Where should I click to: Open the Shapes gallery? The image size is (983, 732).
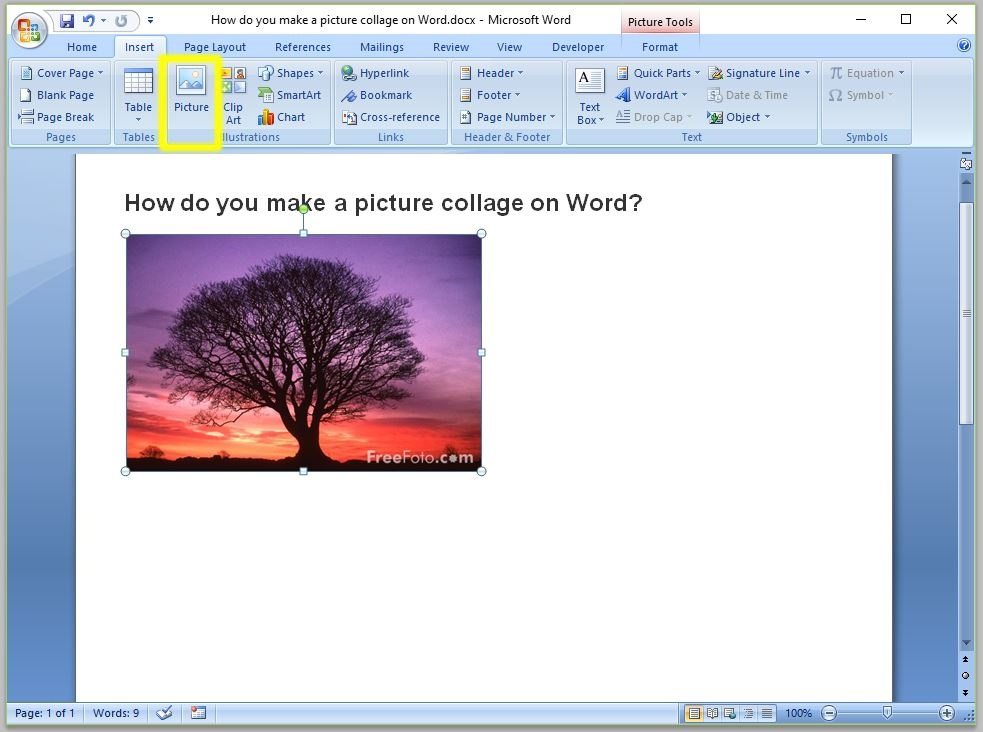tap(291, 73)
